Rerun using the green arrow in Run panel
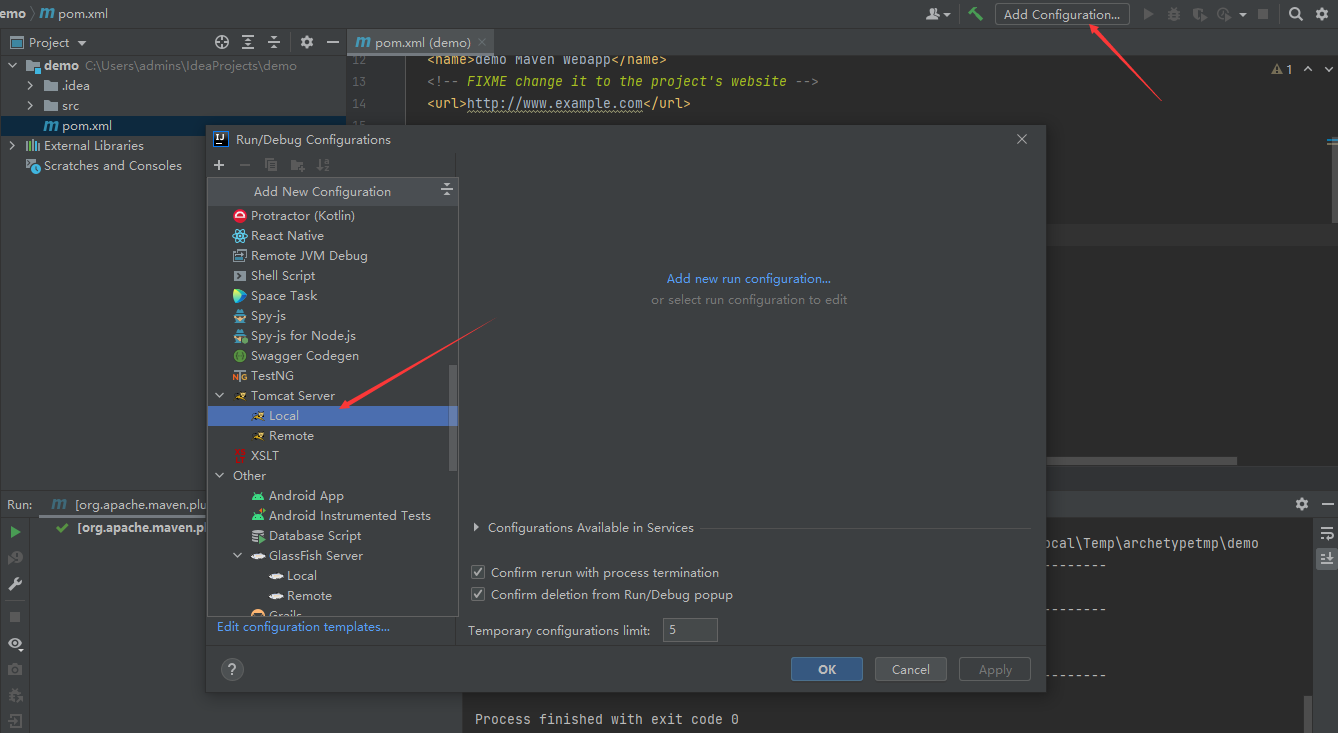The image size is (1338, 733). pos(15,532)
